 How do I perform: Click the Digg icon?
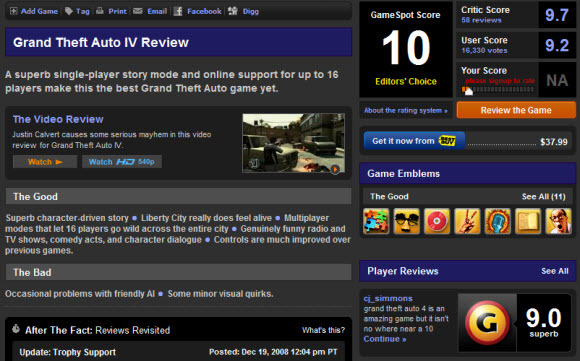(x=233, y=11)
